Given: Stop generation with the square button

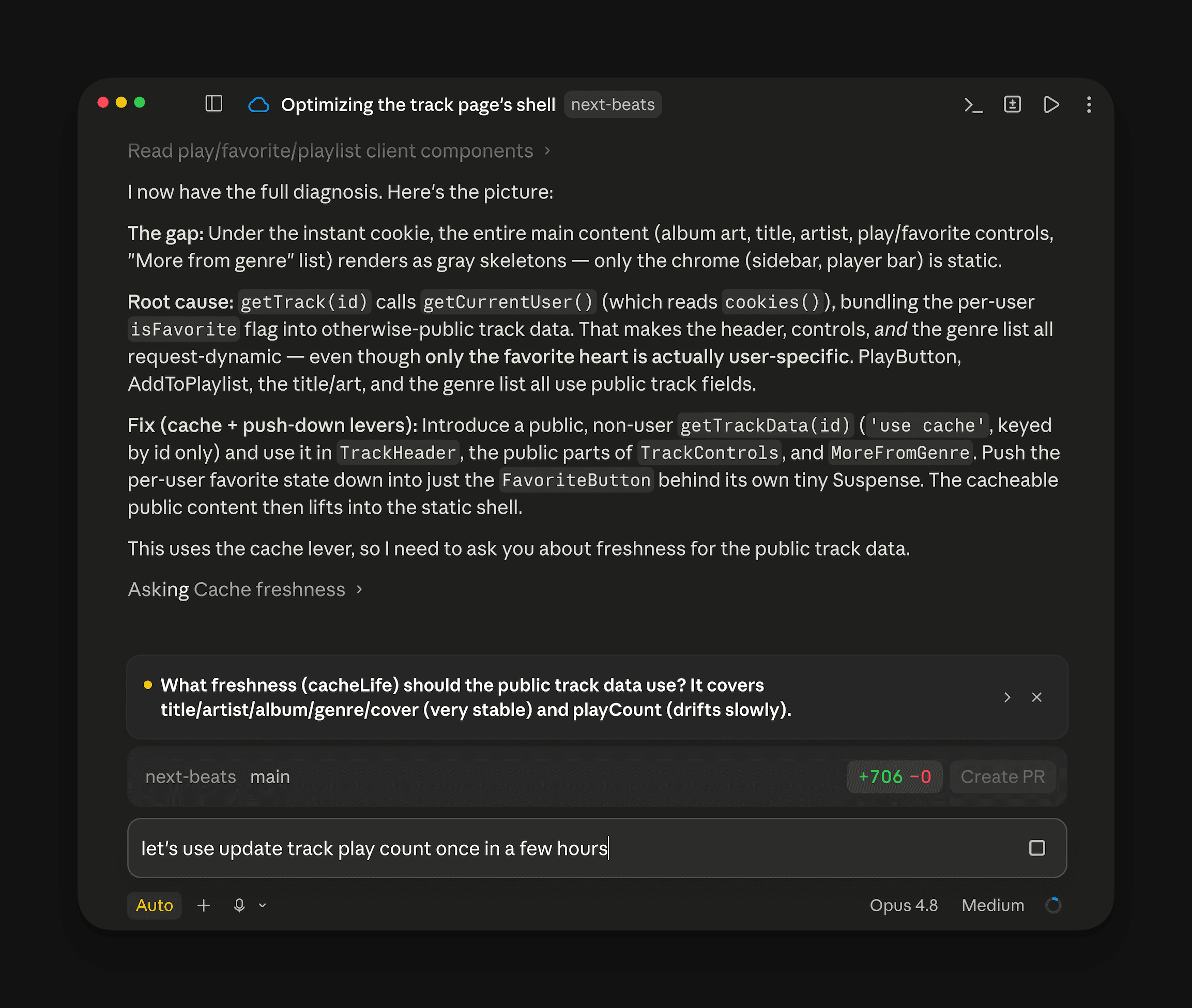Looking at the screenshot, I should [x=1036, y=847].
